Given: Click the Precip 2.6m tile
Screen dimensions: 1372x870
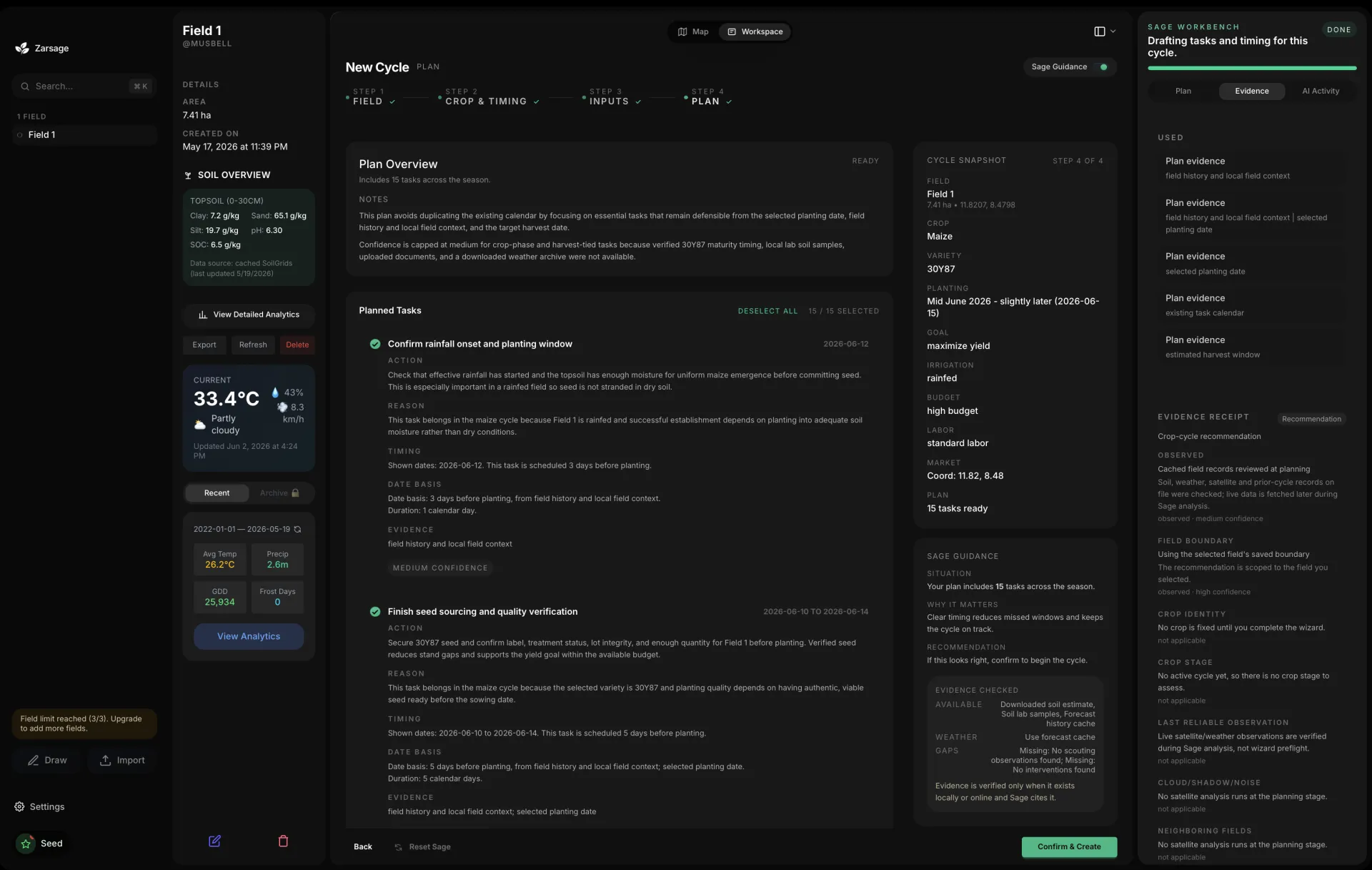Looking at the screenshot, I should 277,560.
